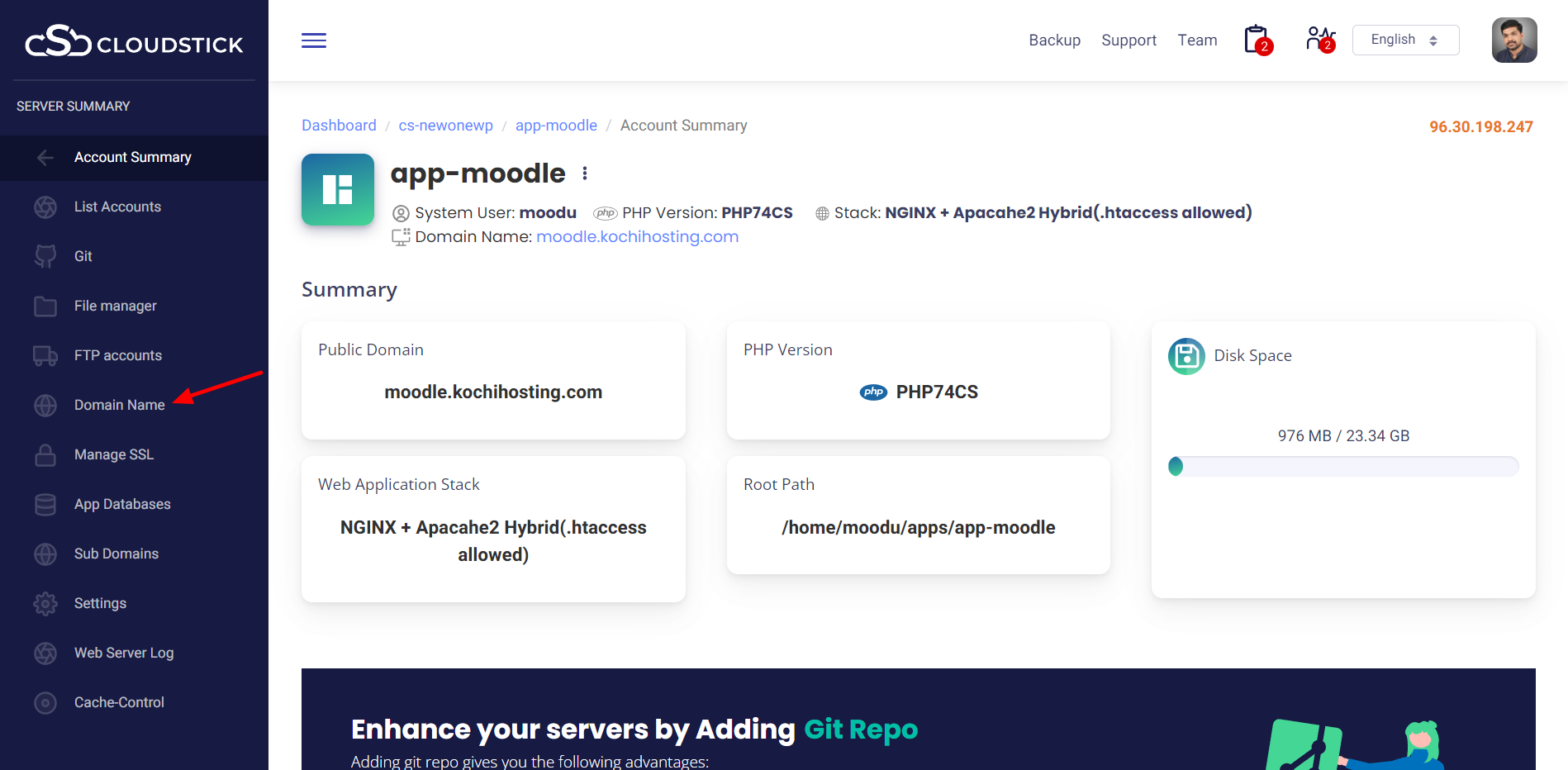The width and height of the screenshot is (1568, 770).
Task: Open the clipboard notifications icon
Action: [1257, 40]
